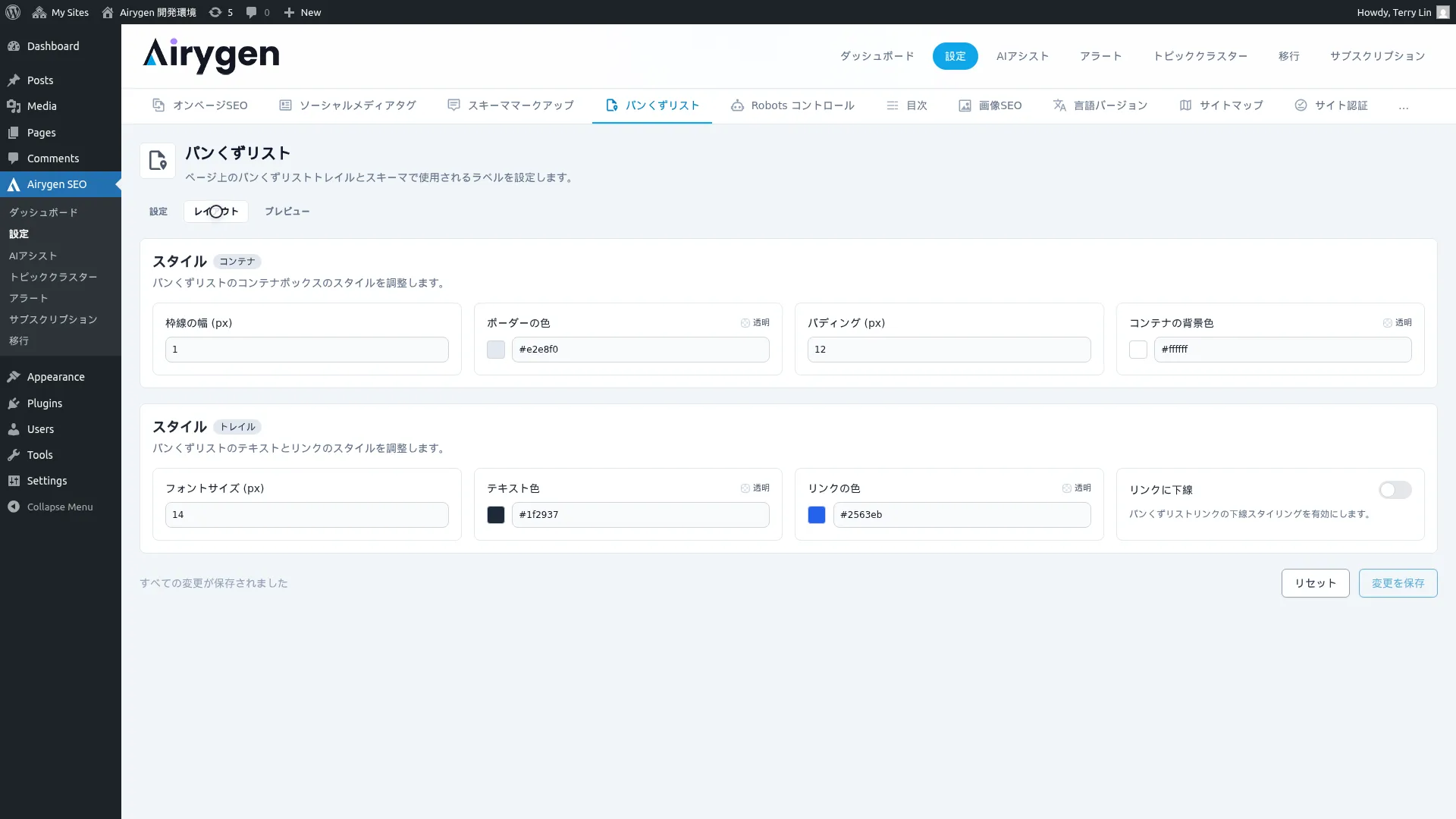
Task: Click the Airygen SEO logo icon in sidebar
Action: pyautogui.click(x=14, y=184)
